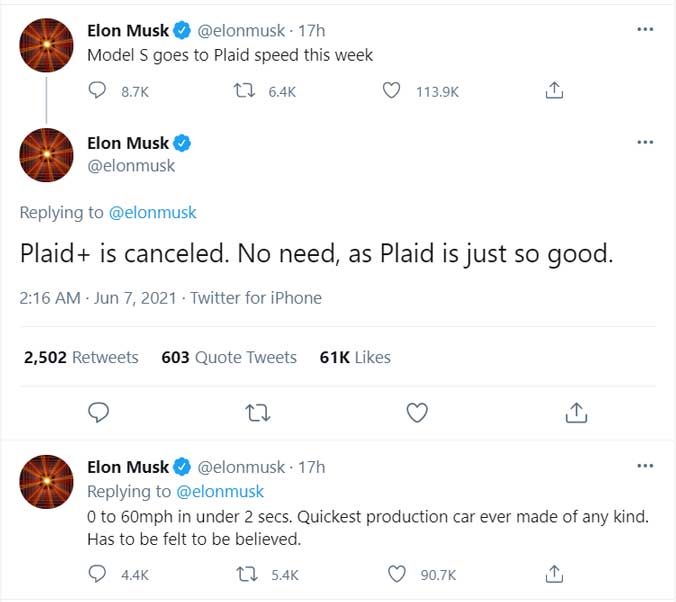Screen dimensions: 676x602
Task: Reply to the Model S Plaid speed tweet
Action: [98, 91]
